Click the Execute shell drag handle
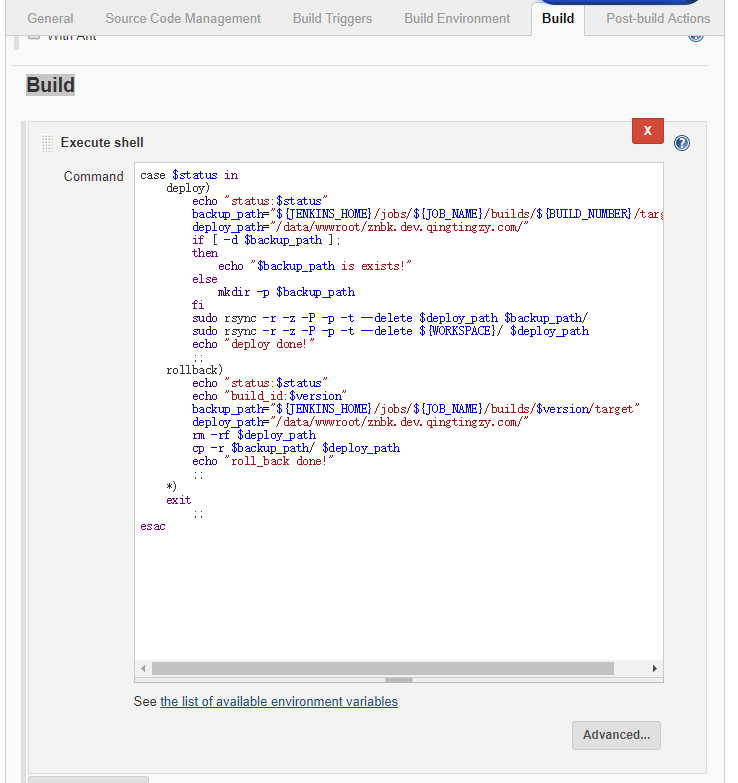The width and height of the screenshot is (738, 783). [46, 143]
